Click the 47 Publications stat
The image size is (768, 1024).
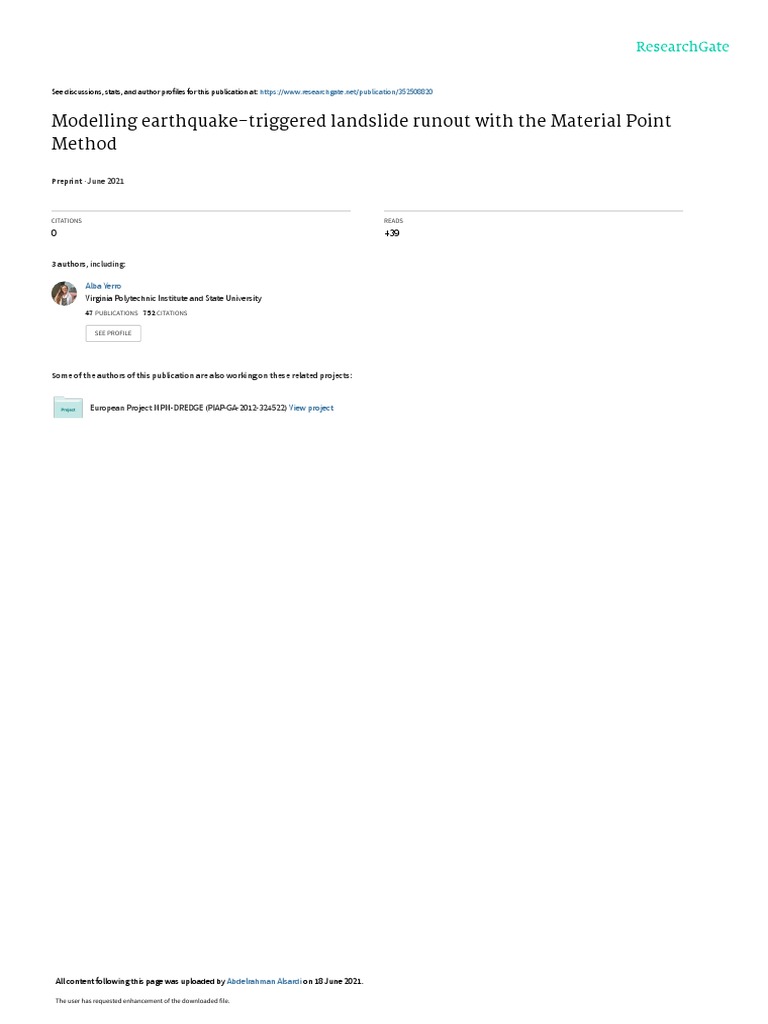[112, 313]
